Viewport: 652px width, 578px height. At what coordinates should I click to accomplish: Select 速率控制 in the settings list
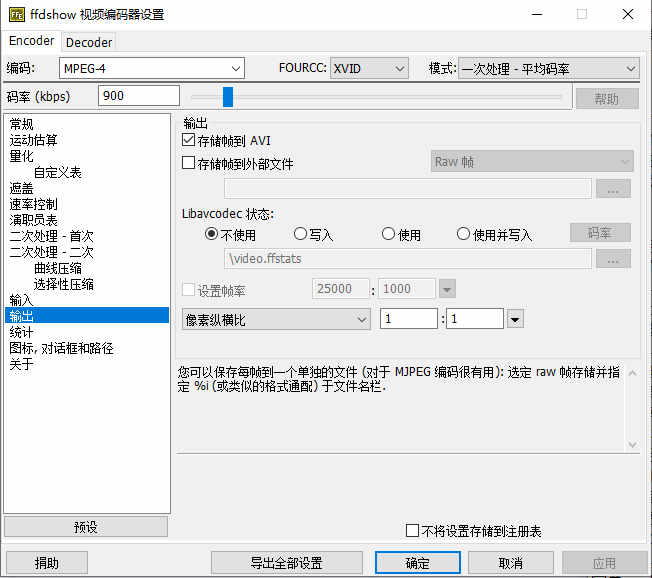click(33, 204)
